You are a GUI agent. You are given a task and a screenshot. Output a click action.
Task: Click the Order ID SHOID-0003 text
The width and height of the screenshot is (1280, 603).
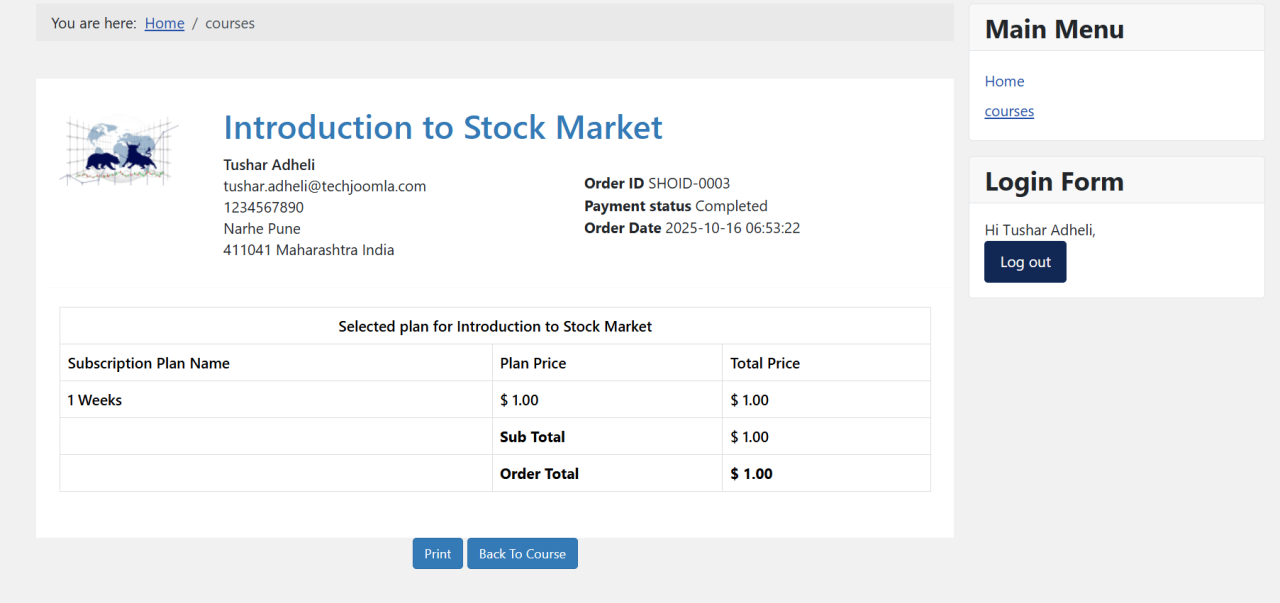coord(657,183)
